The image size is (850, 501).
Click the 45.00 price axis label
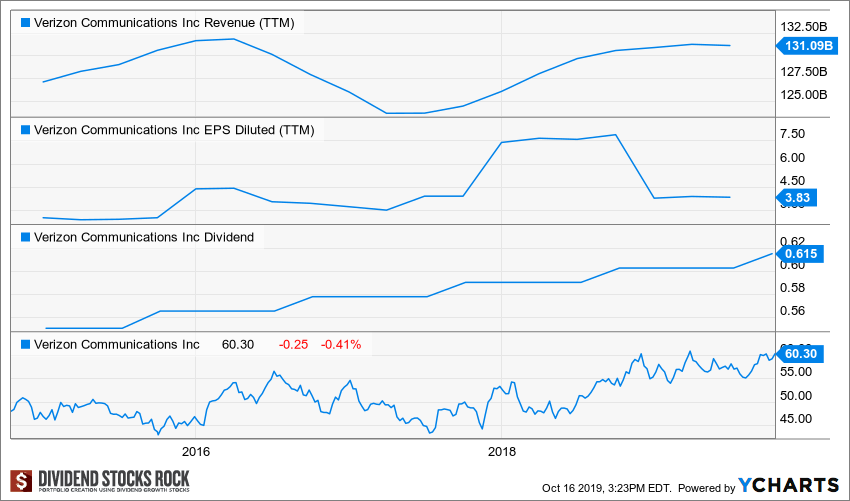796,419
